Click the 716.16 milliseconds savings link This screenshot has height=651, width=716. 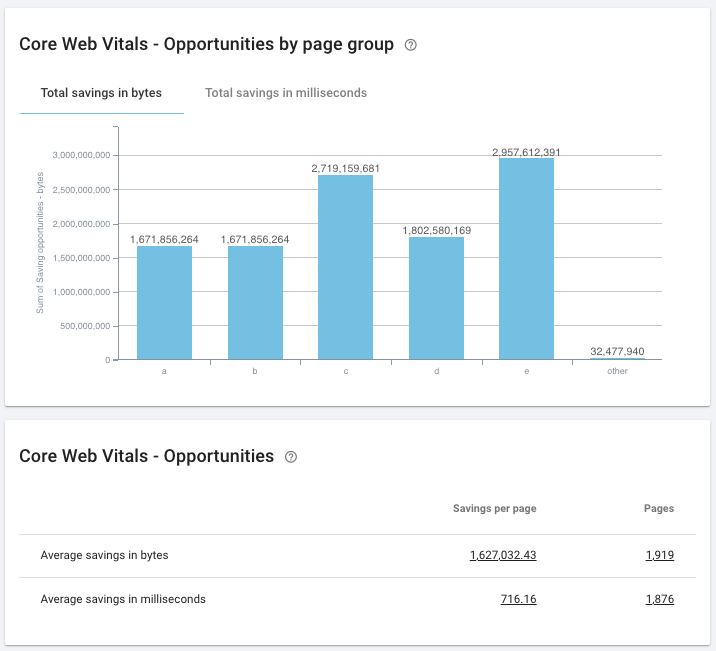pos(518,599)
